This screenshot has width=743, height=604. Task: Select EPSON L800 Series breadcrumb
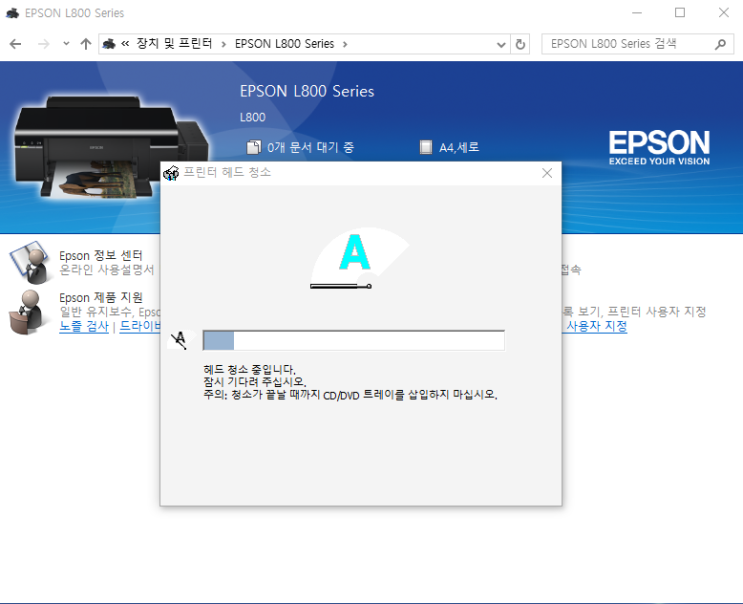pos(284,44)
